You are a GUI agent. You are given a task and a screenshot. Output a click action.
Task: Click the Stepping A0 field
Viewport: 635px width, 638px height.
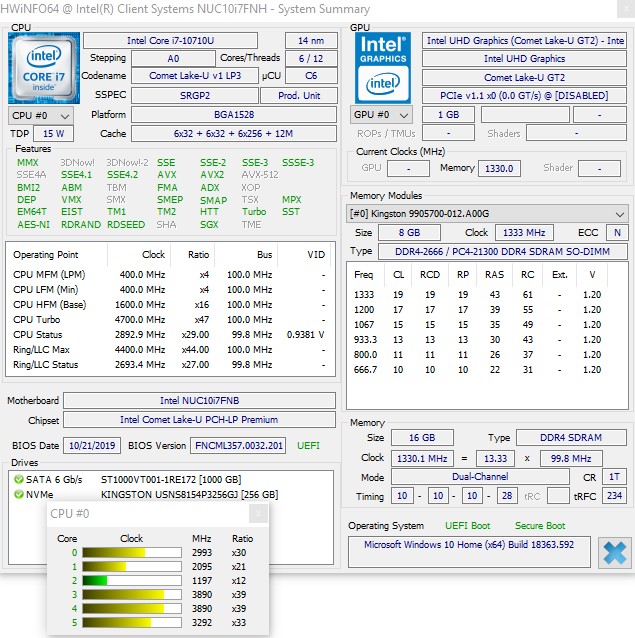173,59
